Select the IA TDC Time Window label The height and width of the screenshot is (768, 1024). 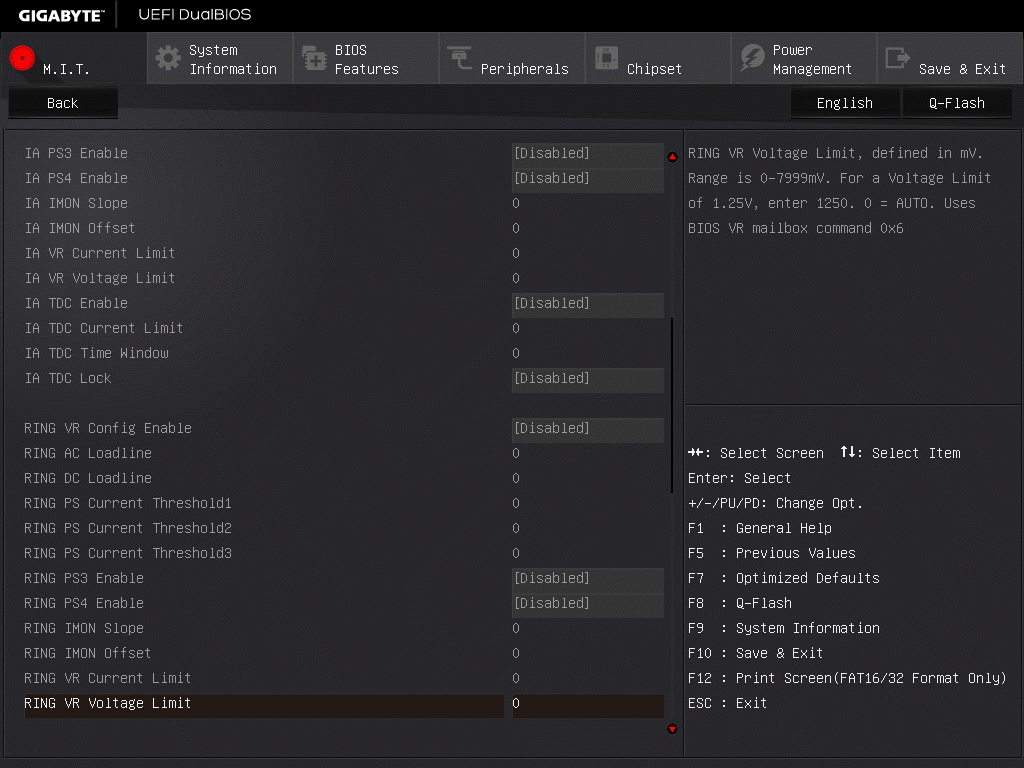(x=97, y=353)
